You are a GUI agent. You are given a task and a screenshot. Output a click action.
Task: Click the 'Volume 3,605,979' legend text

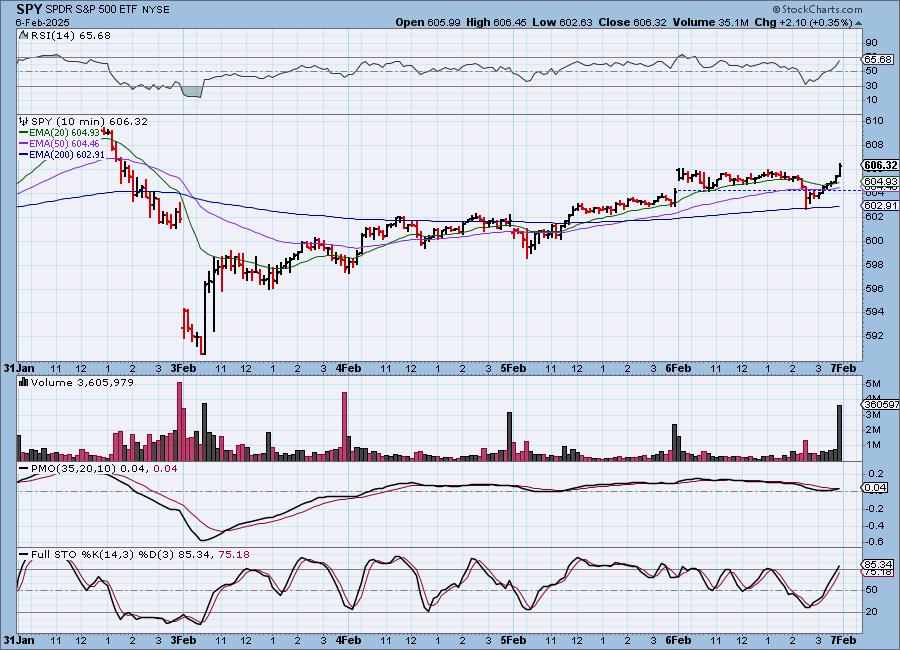click(82, 382)
